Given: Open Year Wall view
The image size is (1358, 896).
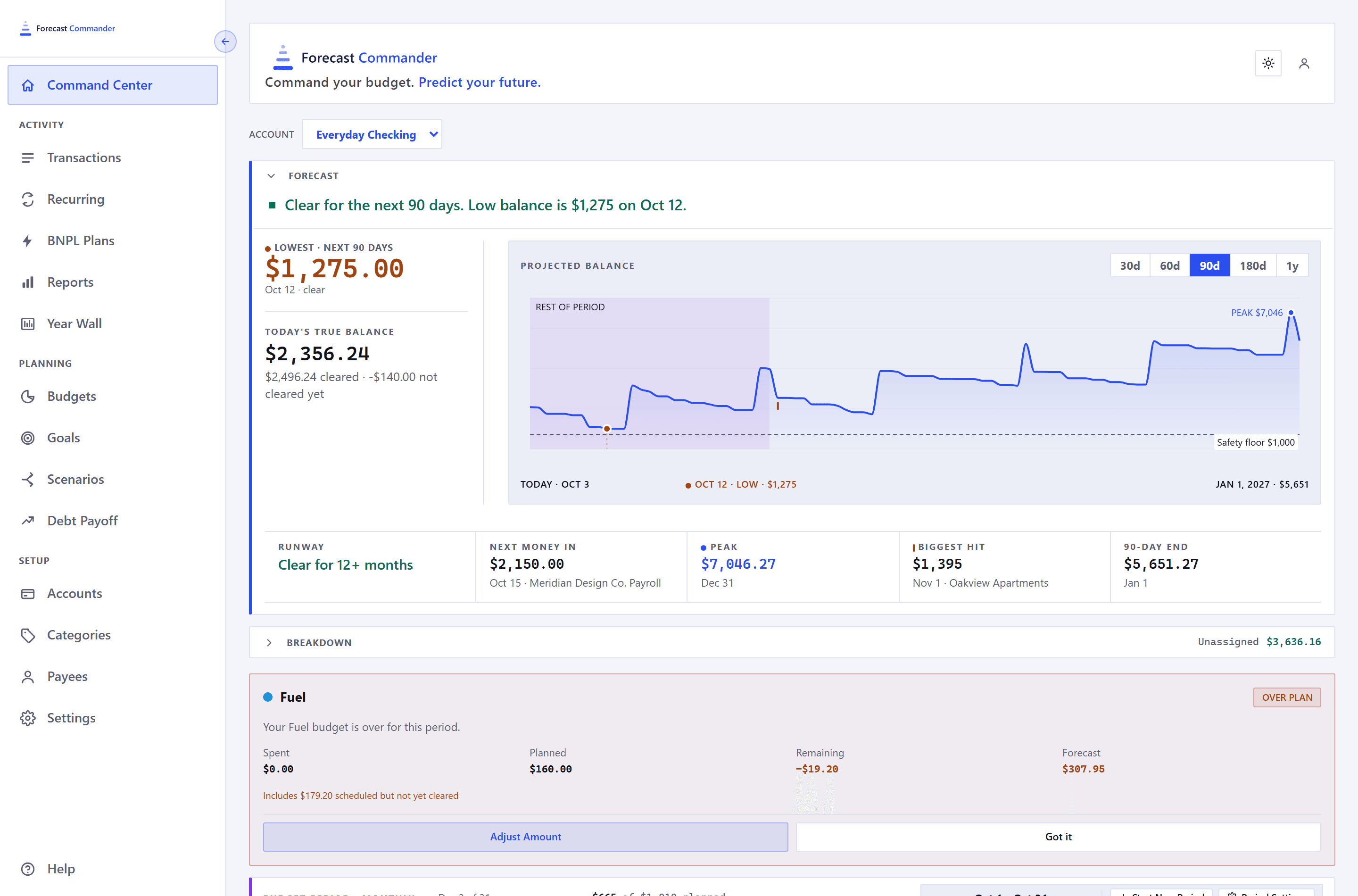Looking at the screenshot, I should pyautogui.click(x=113, y=324).
